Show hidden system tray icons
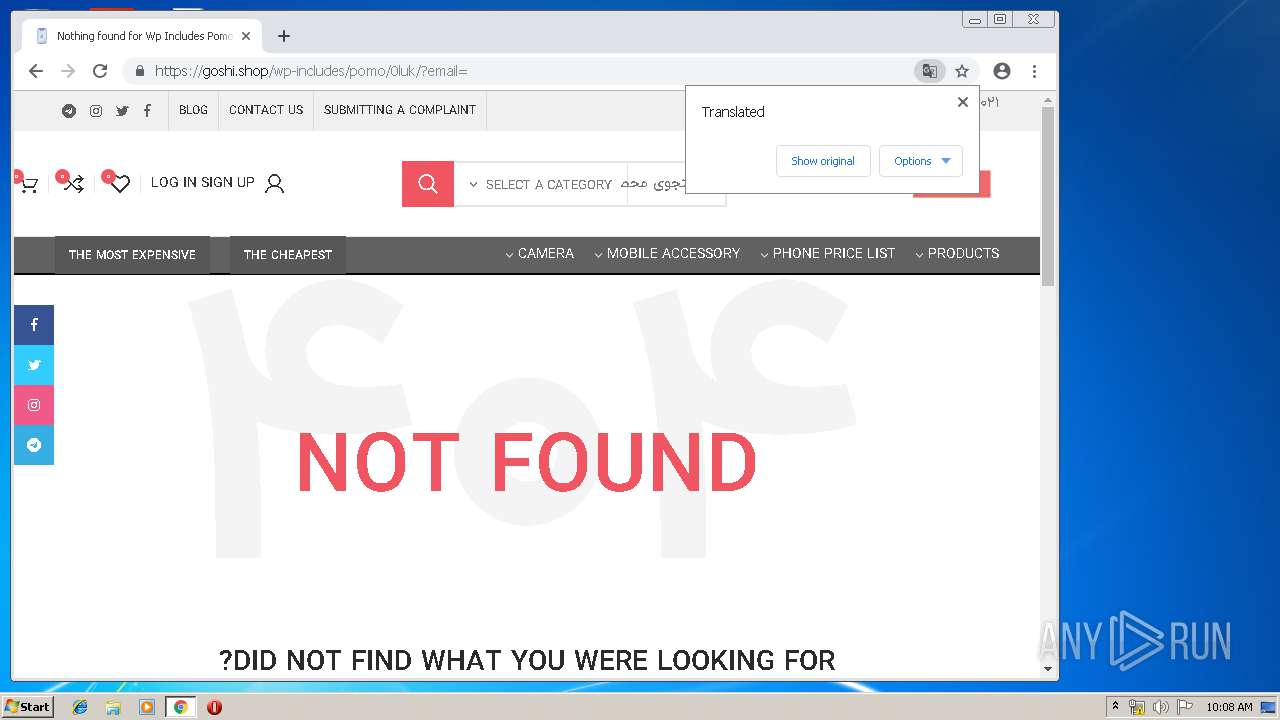Image resolution: width=1280 pixels, height=720 pixels. [x=1115, y=707]
